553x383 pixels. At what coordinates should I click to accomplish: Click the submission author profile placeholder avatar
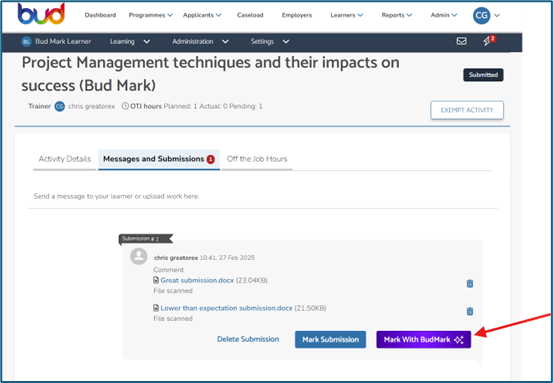[x=139, y=256]
